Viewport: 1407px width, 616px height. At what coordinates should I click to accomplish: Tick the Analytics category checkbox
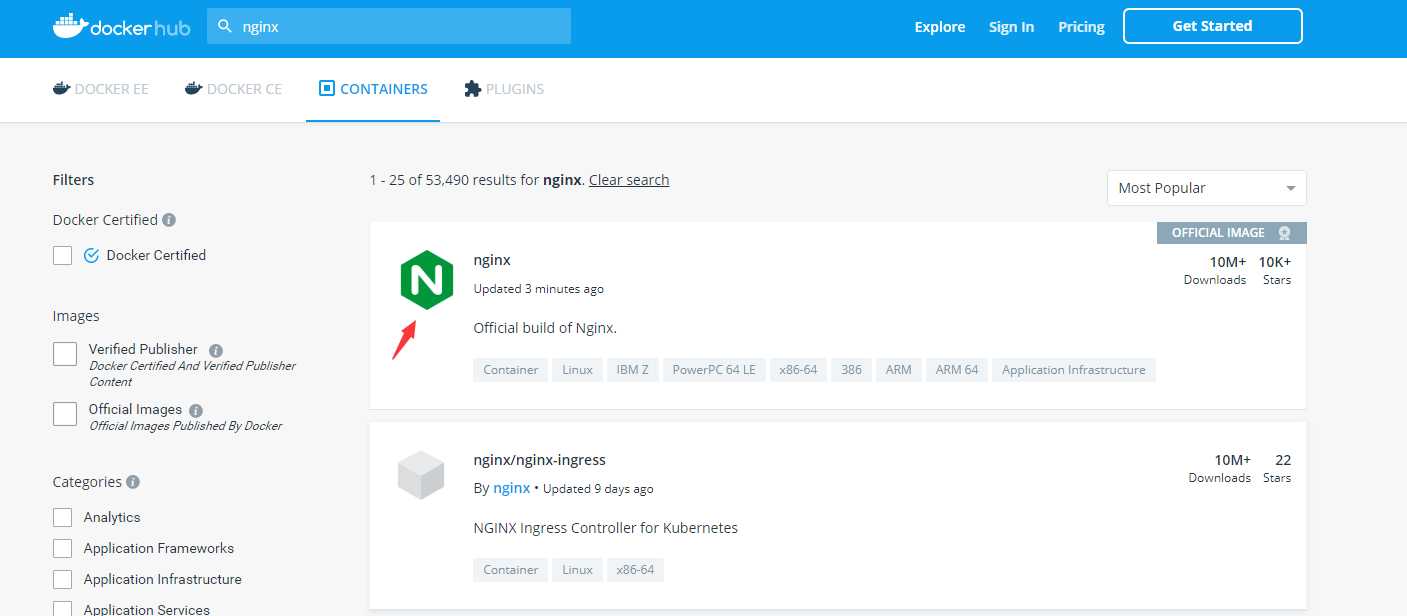[x=63, y=518]
